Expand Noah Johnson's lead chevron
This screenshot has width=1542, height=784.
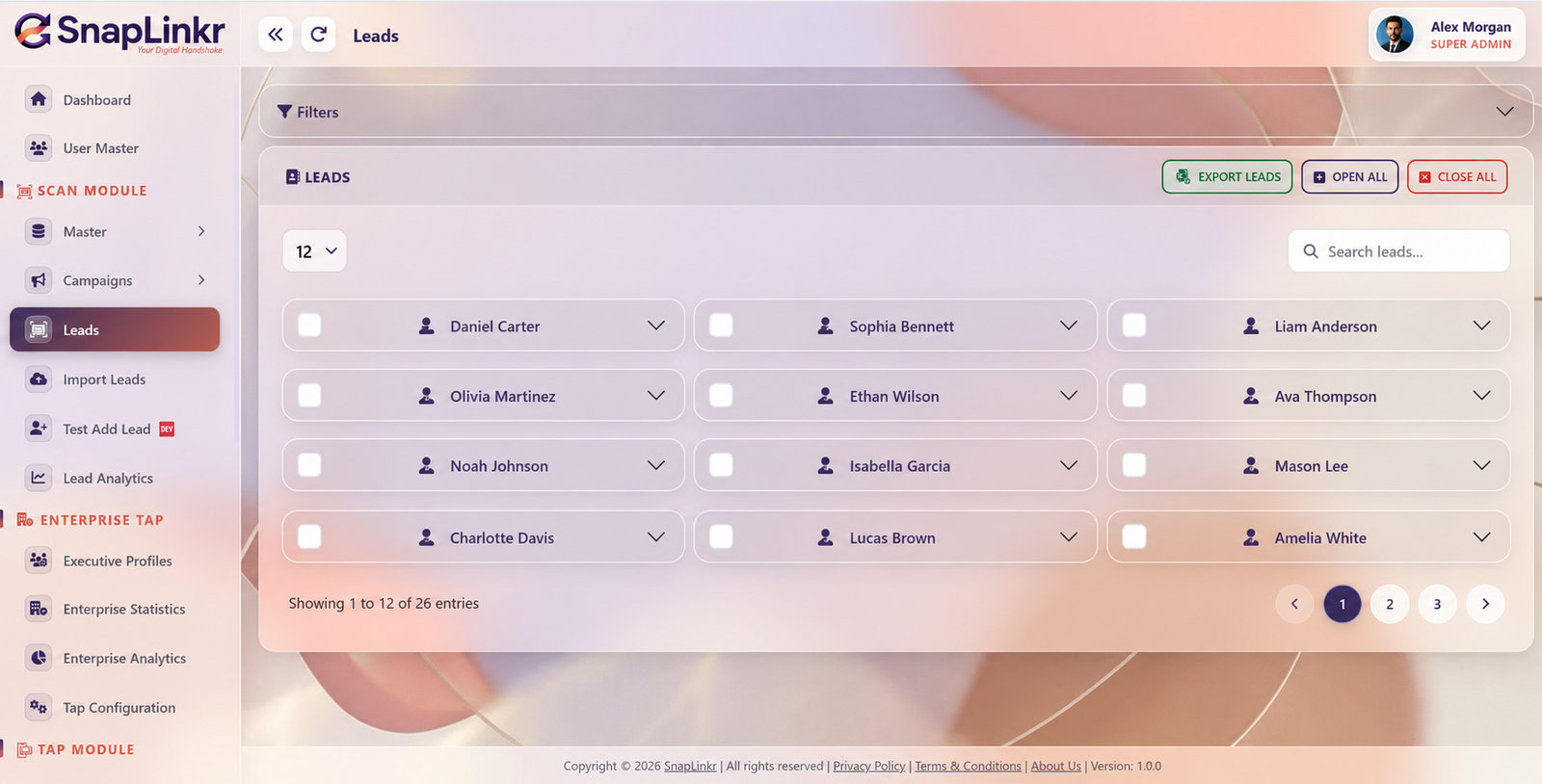(656, 466)
